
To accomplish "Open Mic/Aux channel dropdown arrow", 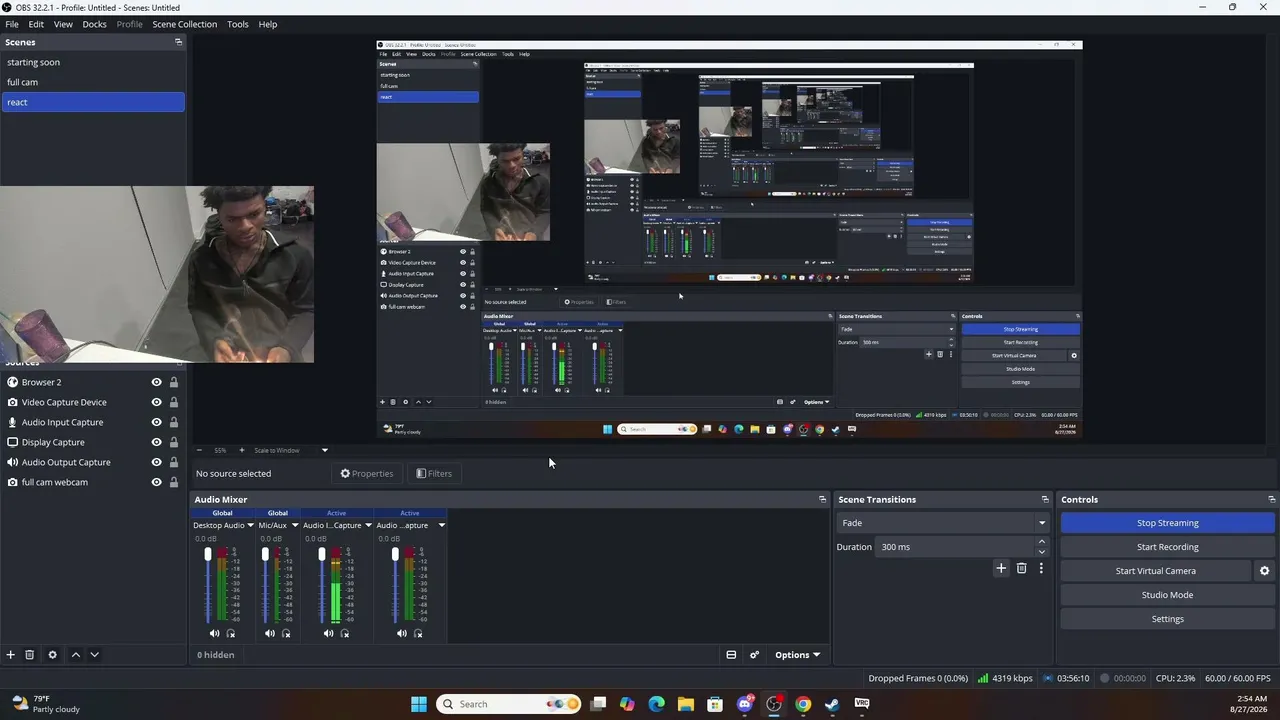I will (294, 525).
